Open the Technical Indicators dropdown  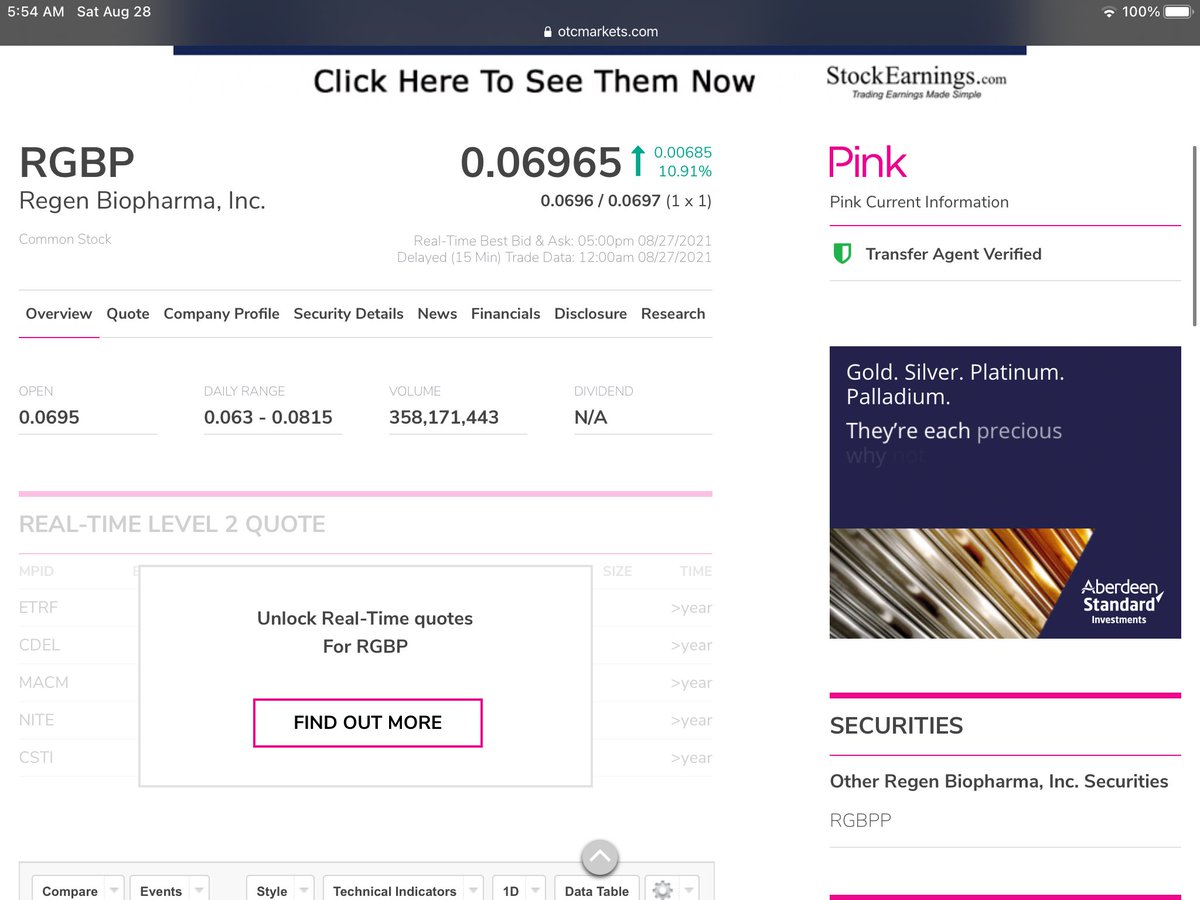pos(403,890)
